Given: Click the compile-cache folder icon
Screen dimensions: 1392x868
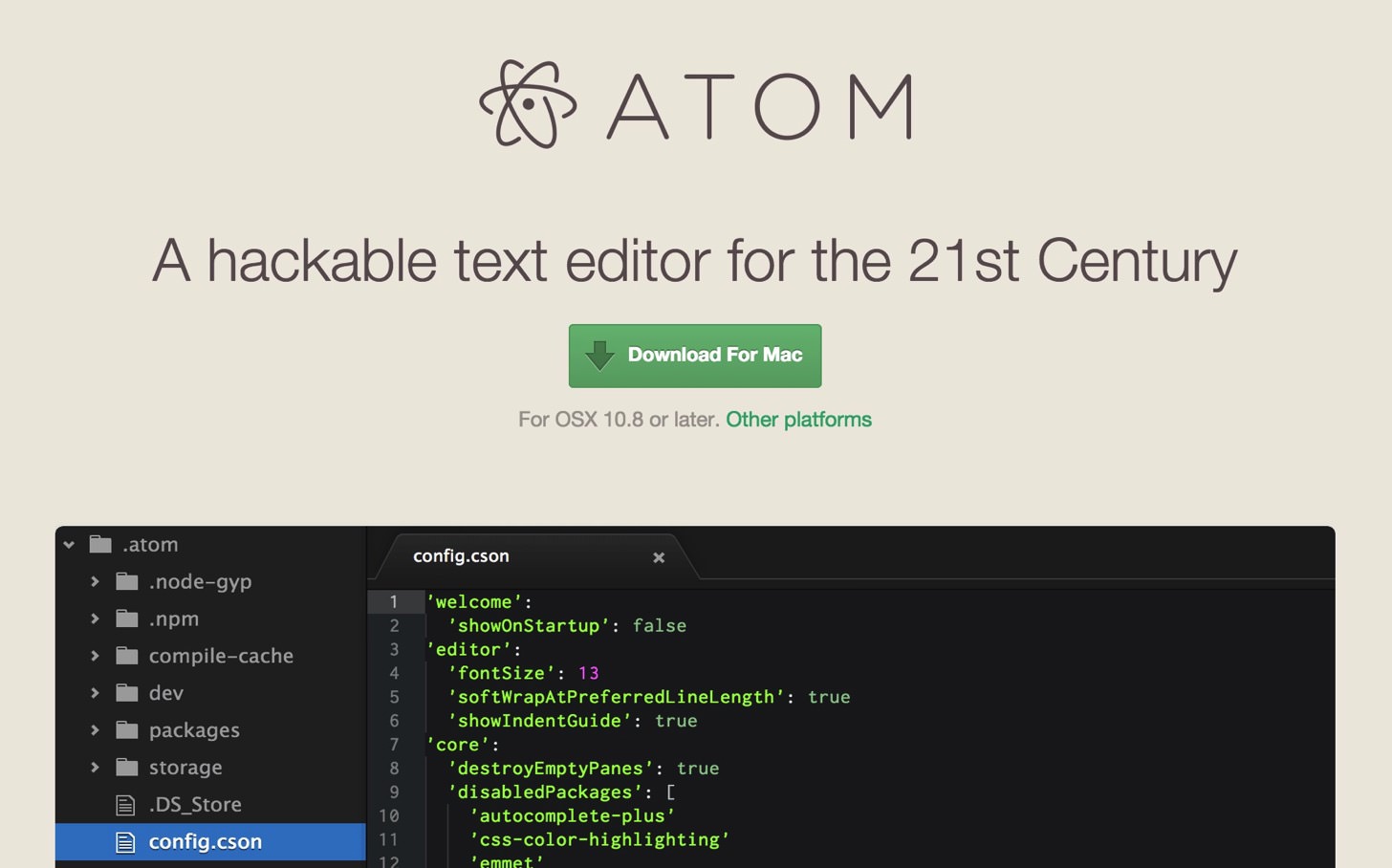Looking at the screenshot, I should 127,656.
